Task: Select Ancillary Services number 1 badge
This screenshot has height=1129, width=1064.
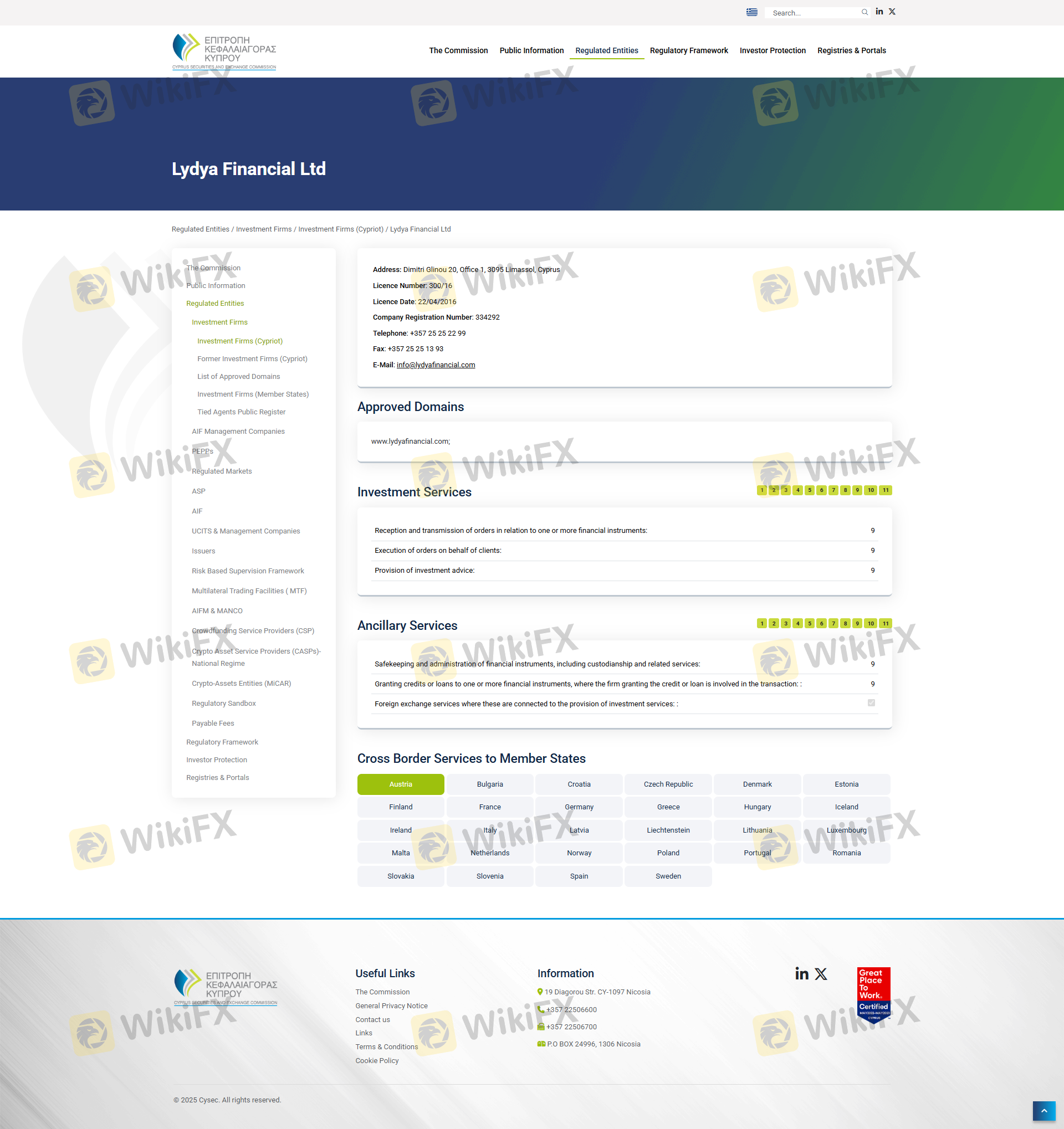Action: point(762,624)
